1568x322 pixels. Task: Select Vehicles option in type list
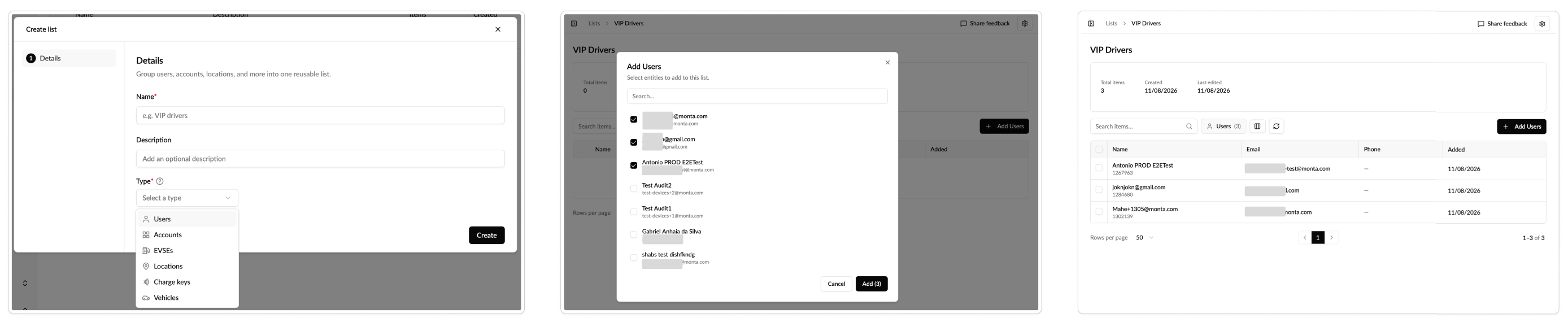click(x=187, y=298)
